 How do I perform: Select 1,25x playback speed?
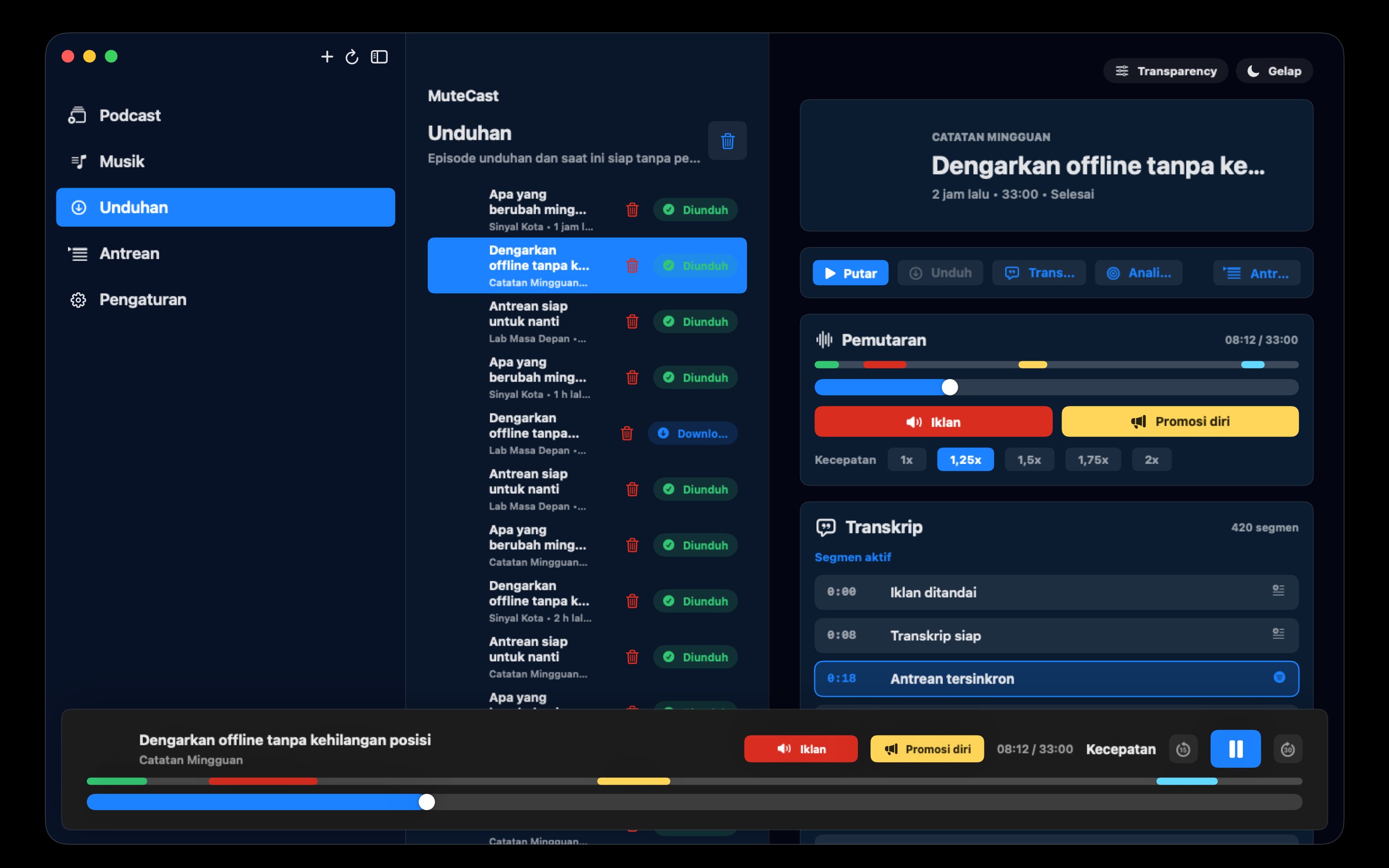tap(965, 460)
